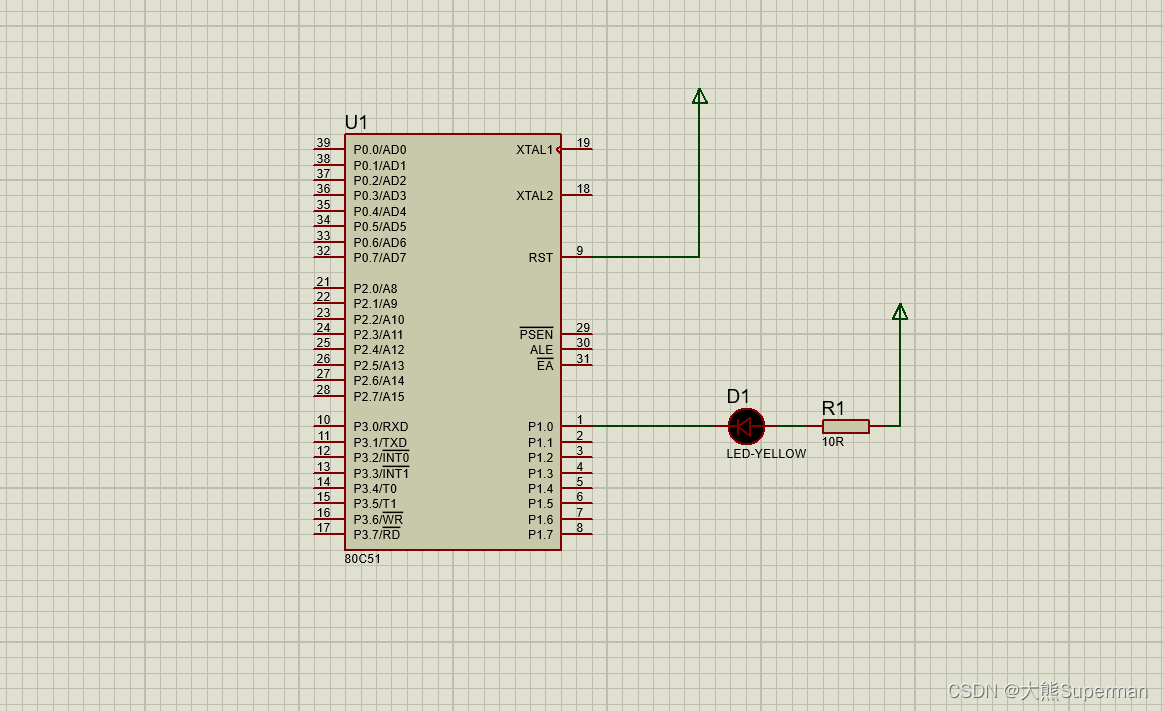Click the P3.7/RD pin label

(377, 535)
